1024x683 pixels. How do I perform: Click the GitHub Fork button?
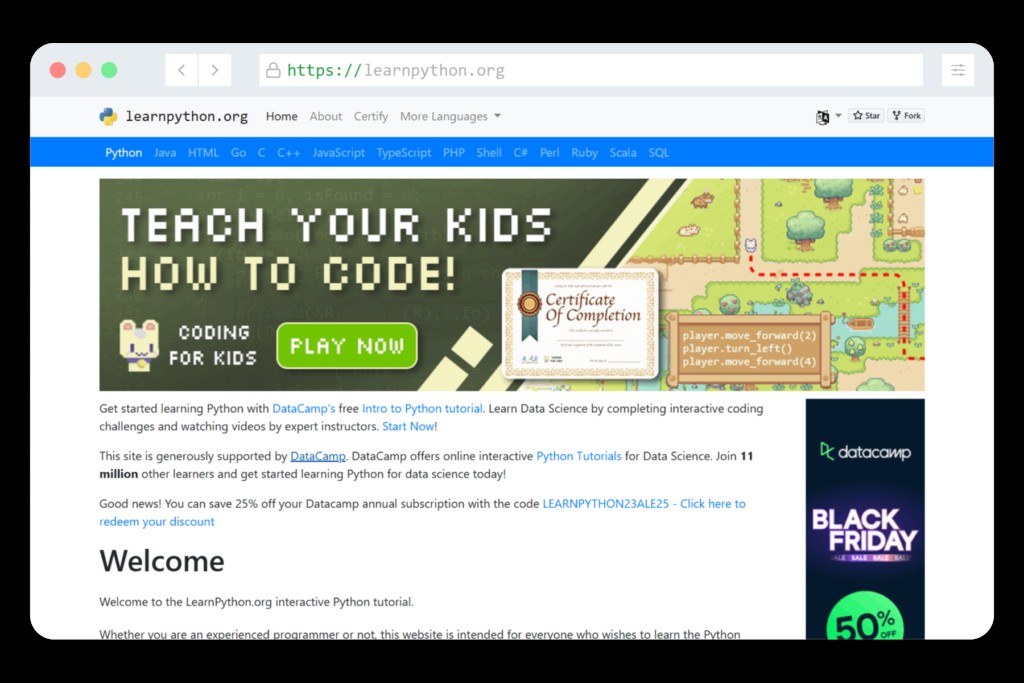[906, 116]
